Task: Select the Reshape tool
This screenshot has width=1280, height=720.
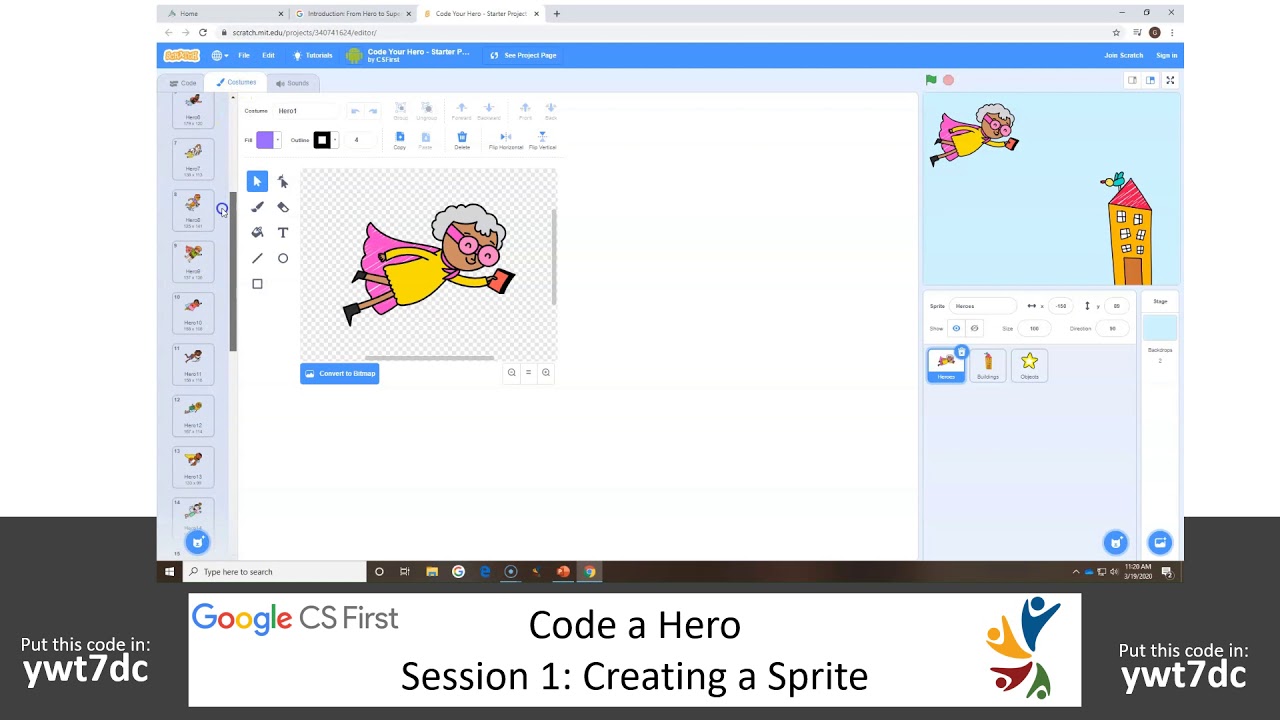Action: tap(283, 181)
